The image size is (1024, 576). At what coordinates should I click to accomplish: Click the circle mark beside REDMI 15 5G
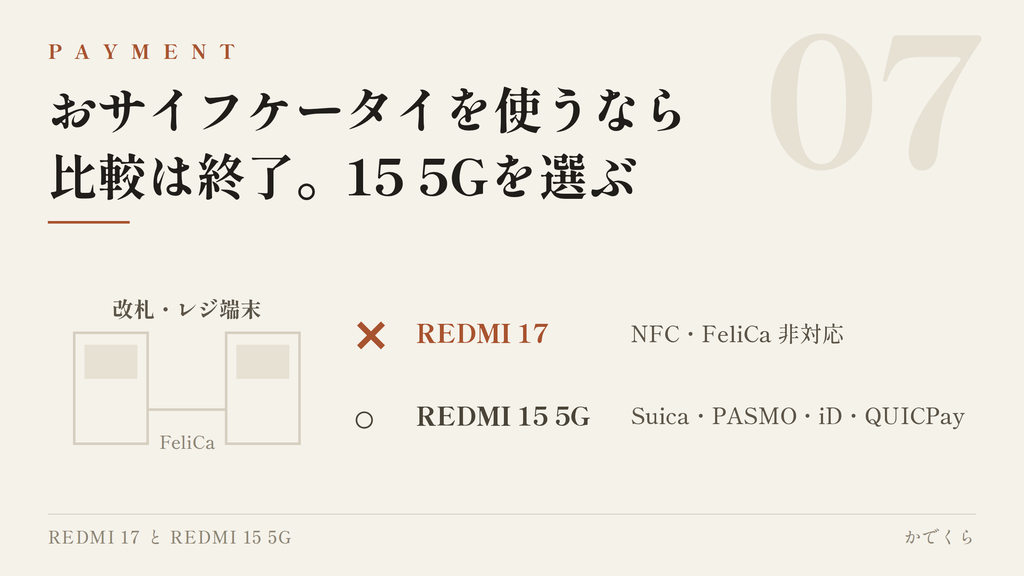(x=364, y=419)
